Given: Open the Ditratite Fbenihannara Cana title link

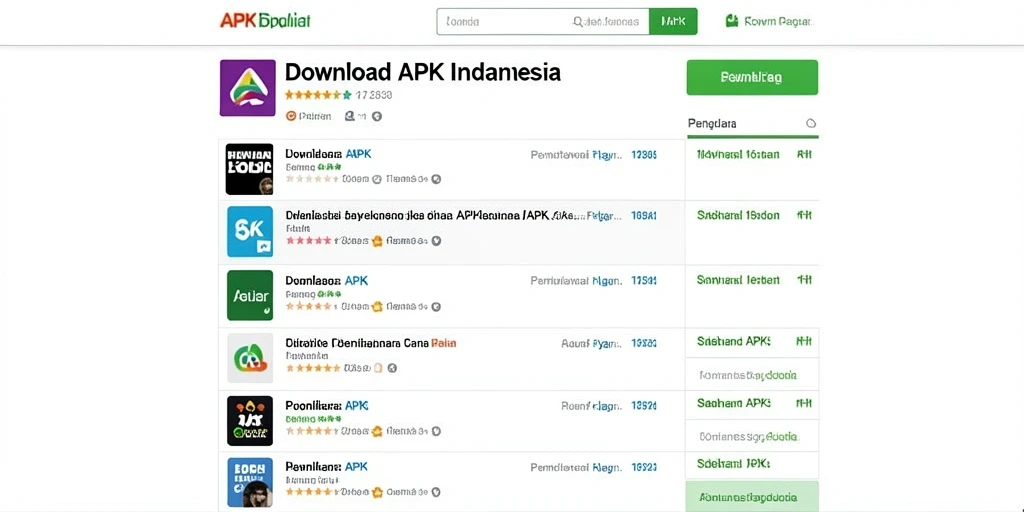Looking at the screenshot, I should (371, 343).
